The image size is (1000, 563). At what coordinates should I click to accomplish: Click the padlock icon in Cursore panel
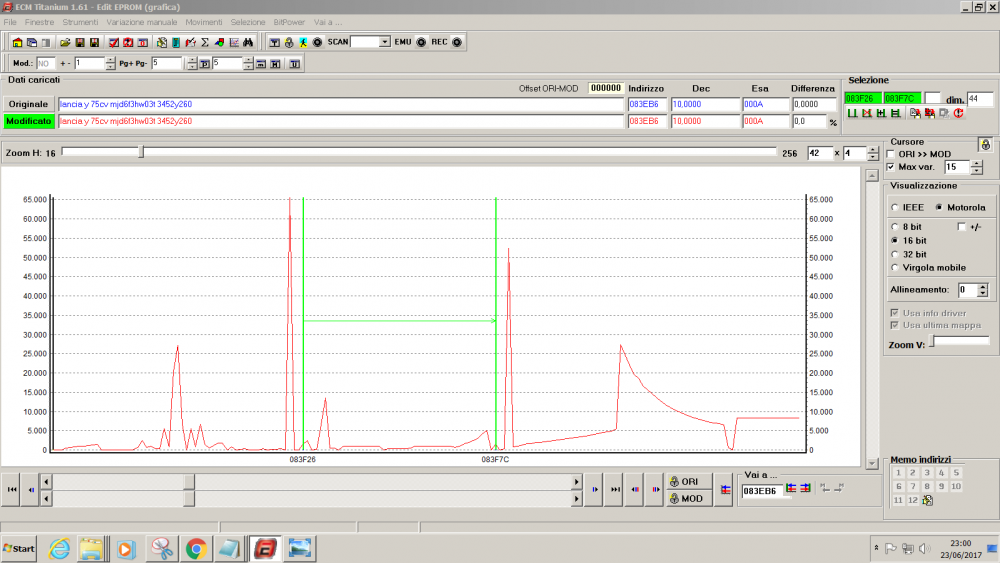(984, 144)
